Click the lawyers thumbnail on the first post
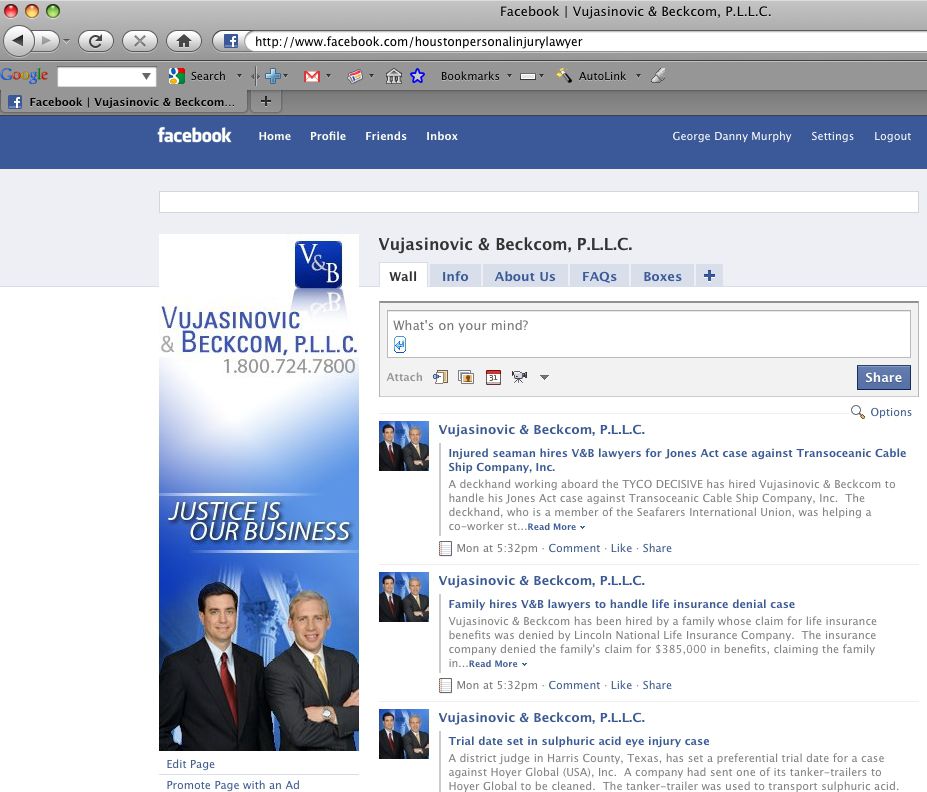The height and width of the screenshot is (792, 927). pos(404,446)
